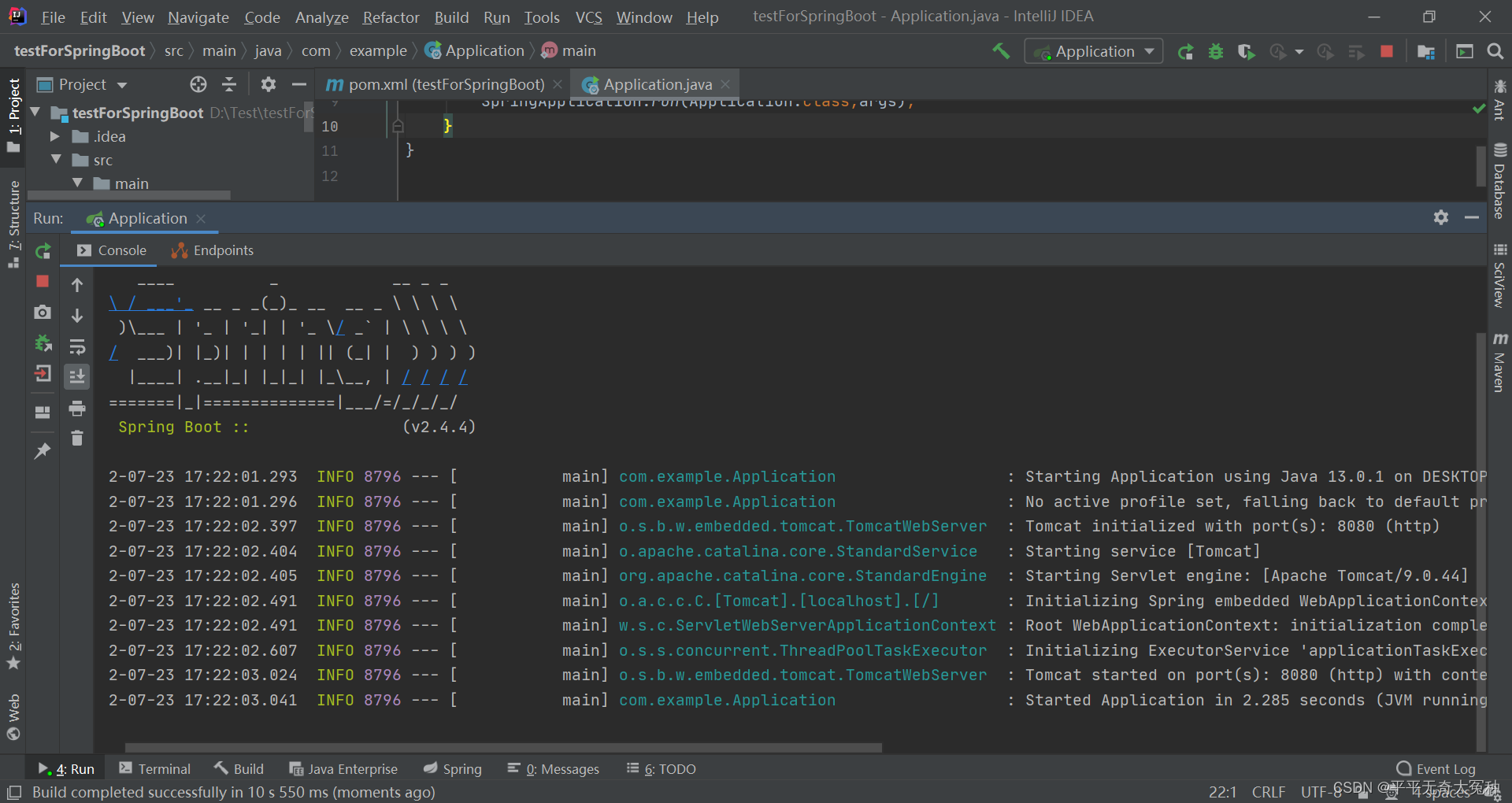Click the layout restore icon in Run panel
Screen dimensions: 1512x803
(x=43, y=412)
